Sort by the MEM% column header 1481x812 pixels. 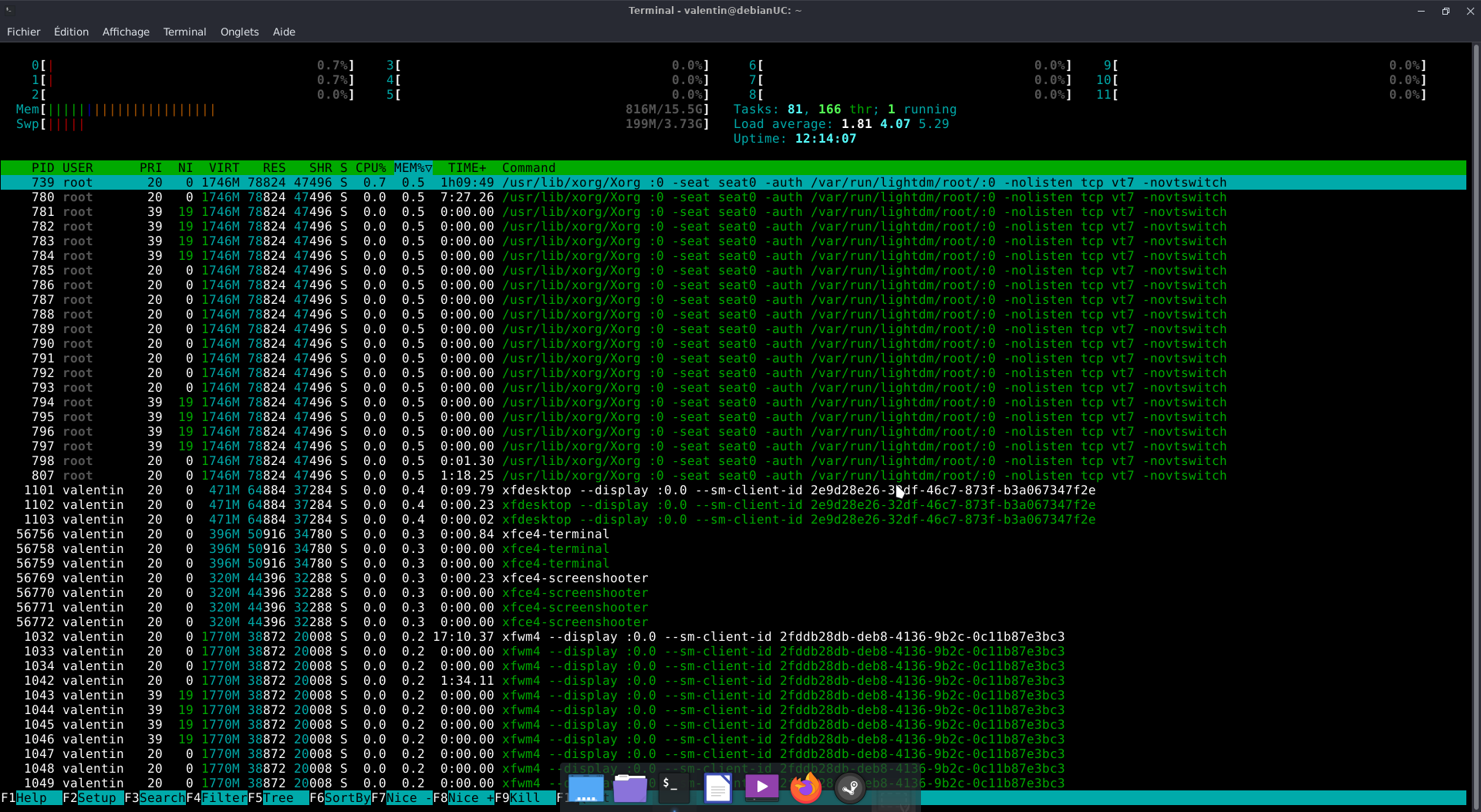(413, 167)
